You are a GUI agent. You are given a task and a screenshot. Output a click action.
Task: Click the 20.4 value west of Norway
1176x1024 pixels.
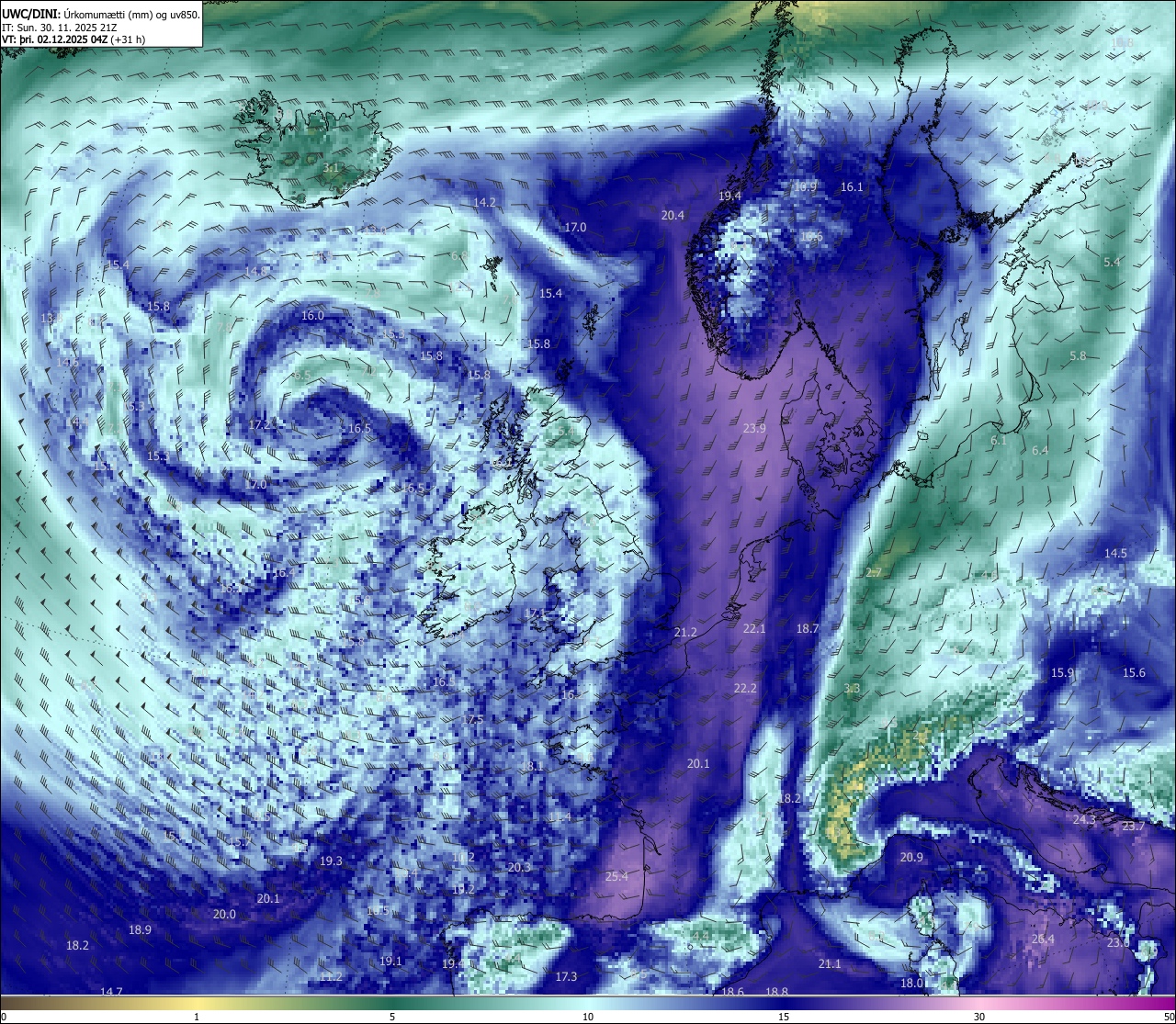[673, 216]
